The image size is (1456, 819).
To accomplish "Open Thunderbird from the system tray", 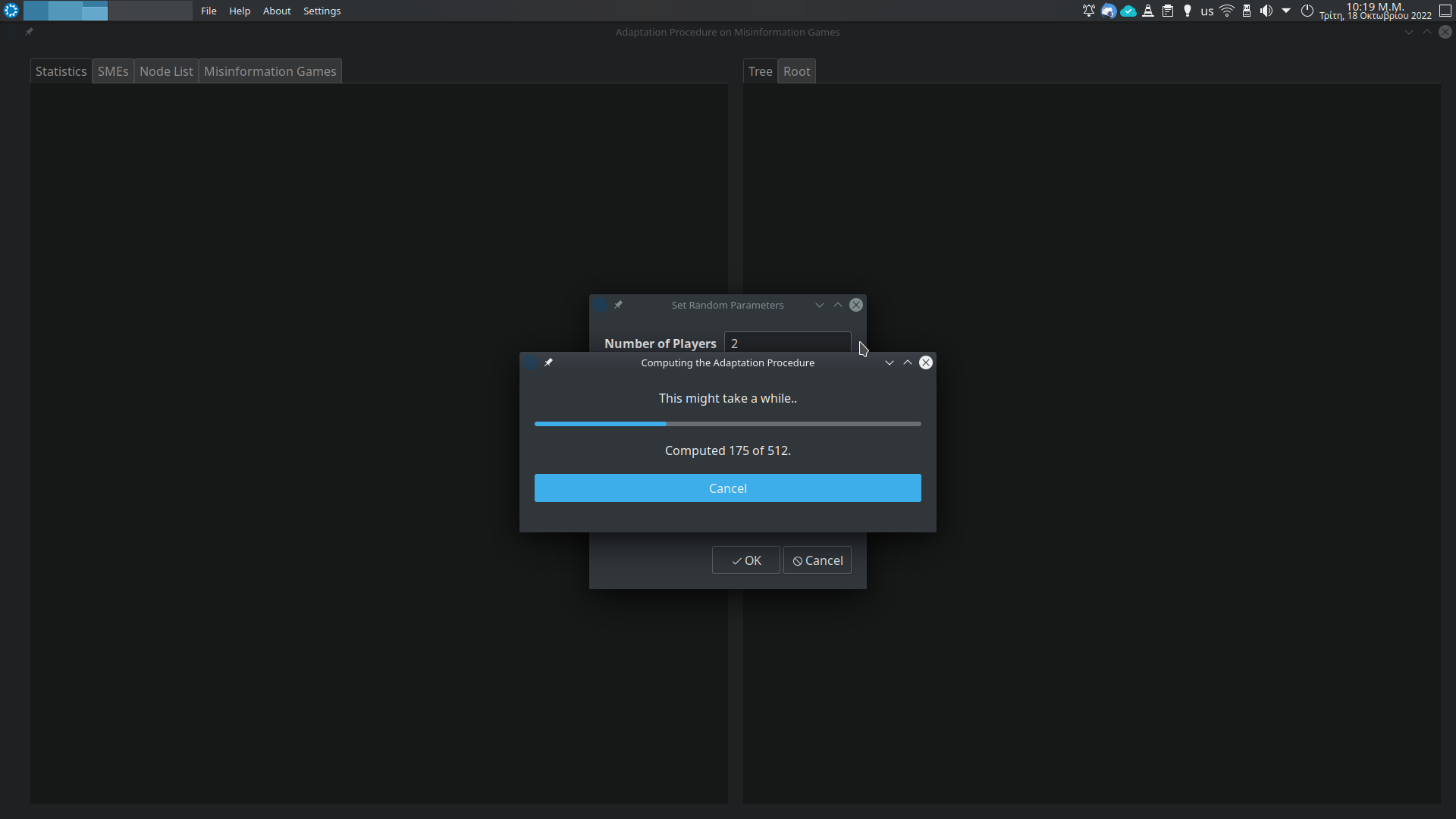I will click(1109, 11).
